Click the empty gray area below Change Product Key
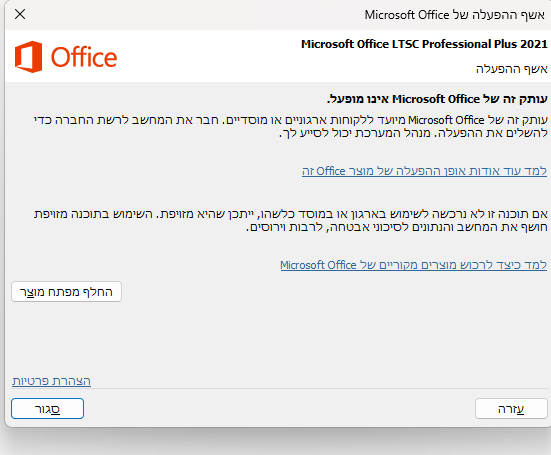Viewport: 551px width, 455px height. pos(279,337)
